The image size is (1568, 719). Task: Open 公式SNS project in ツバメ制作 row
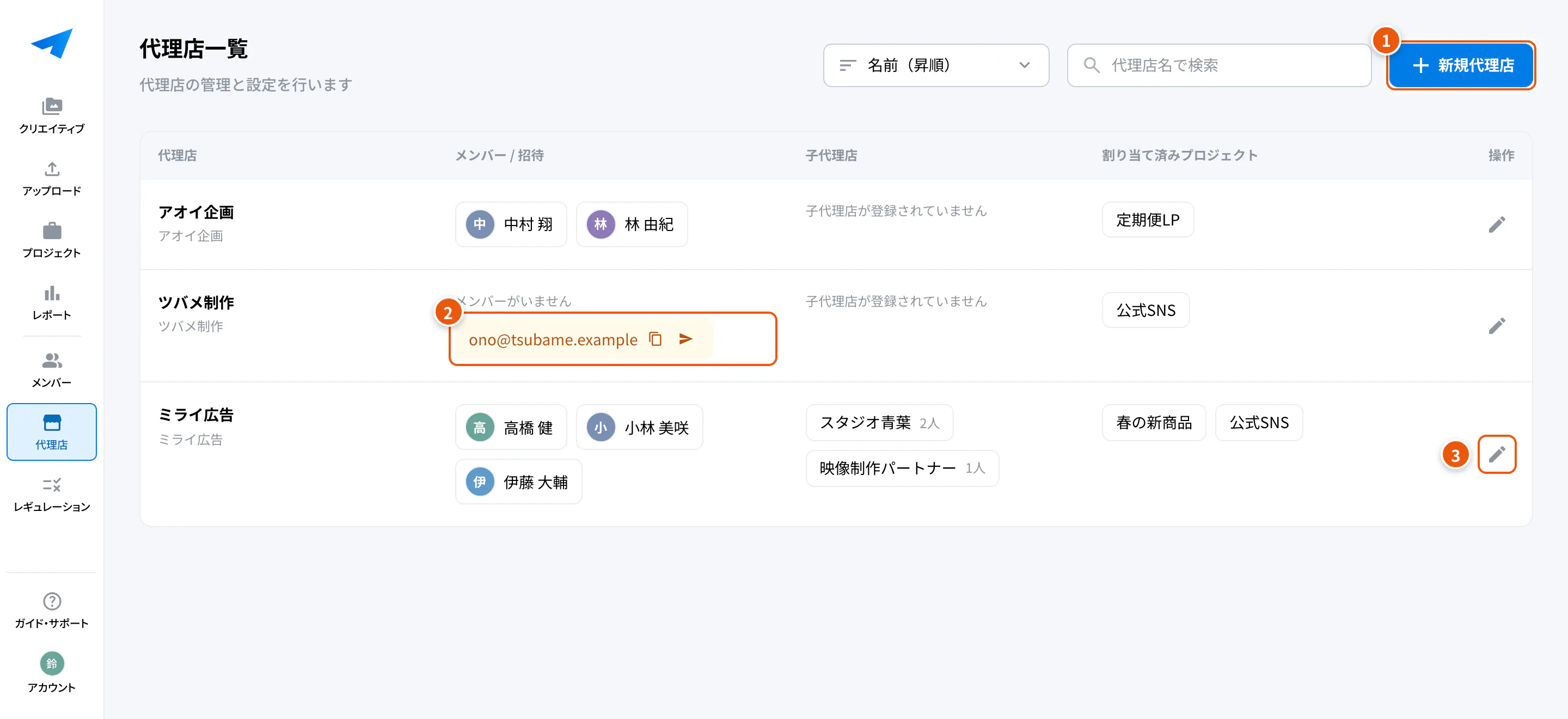[1145, 310]
